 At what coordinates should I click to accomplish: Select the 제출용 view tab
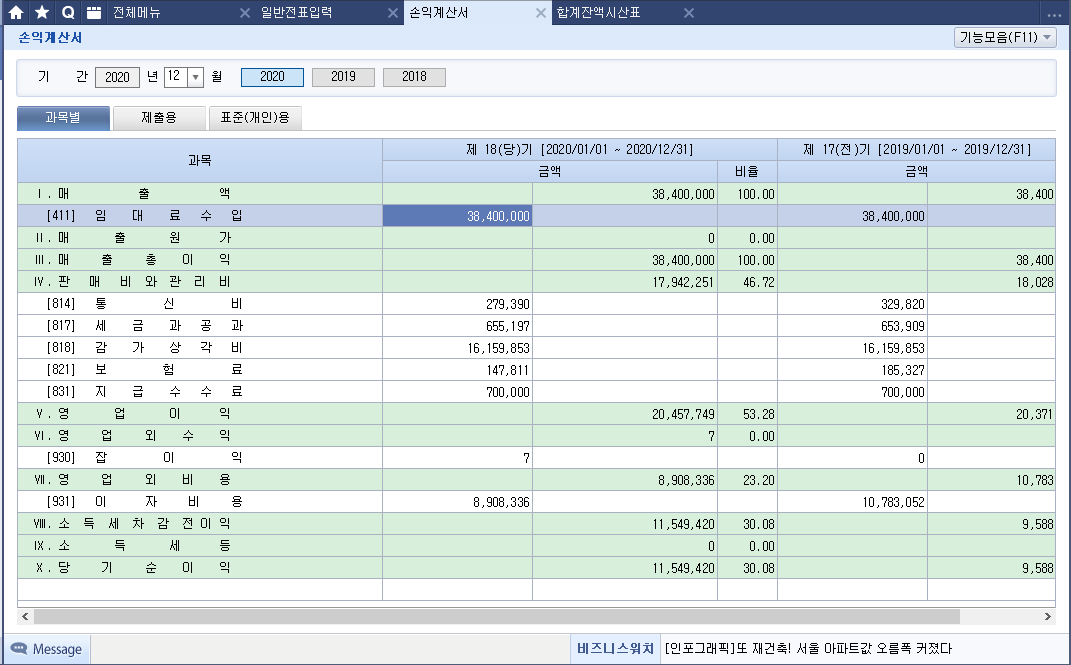tap(159, 118)
